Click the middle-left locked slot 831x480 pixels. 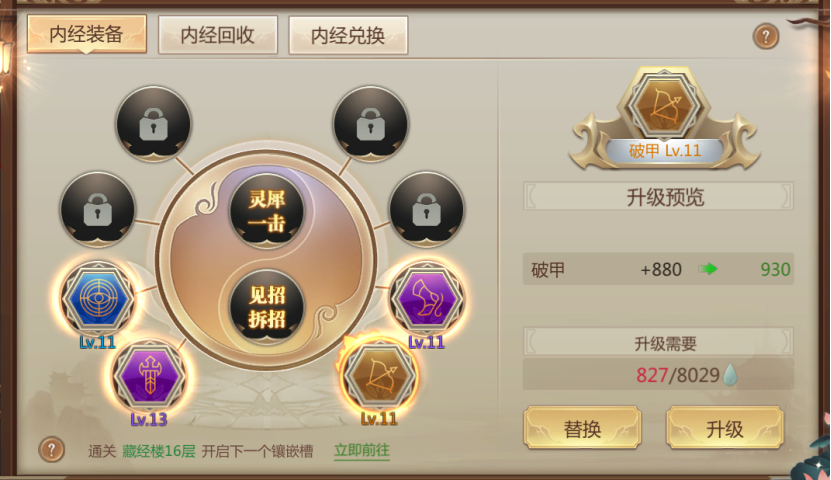pos(98,210)
